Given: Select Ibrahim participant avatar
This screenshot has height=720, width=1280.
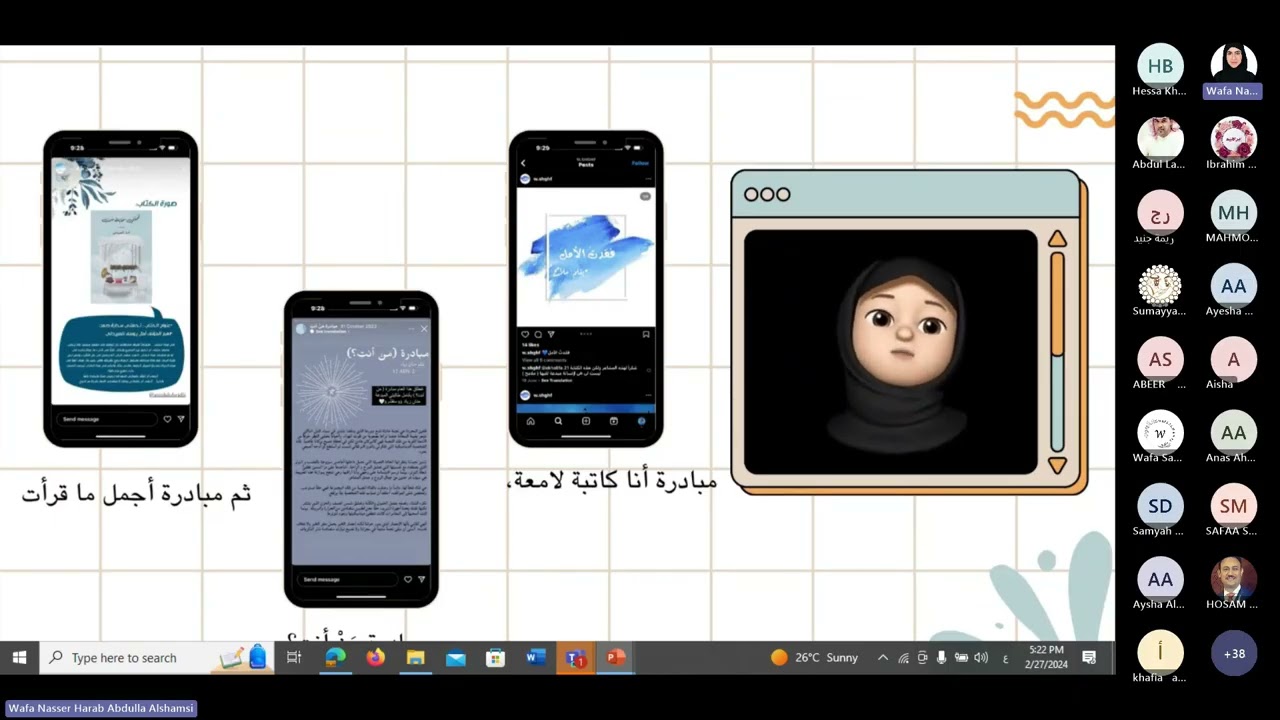Looking at the screenshot, I should (1233, 139).
